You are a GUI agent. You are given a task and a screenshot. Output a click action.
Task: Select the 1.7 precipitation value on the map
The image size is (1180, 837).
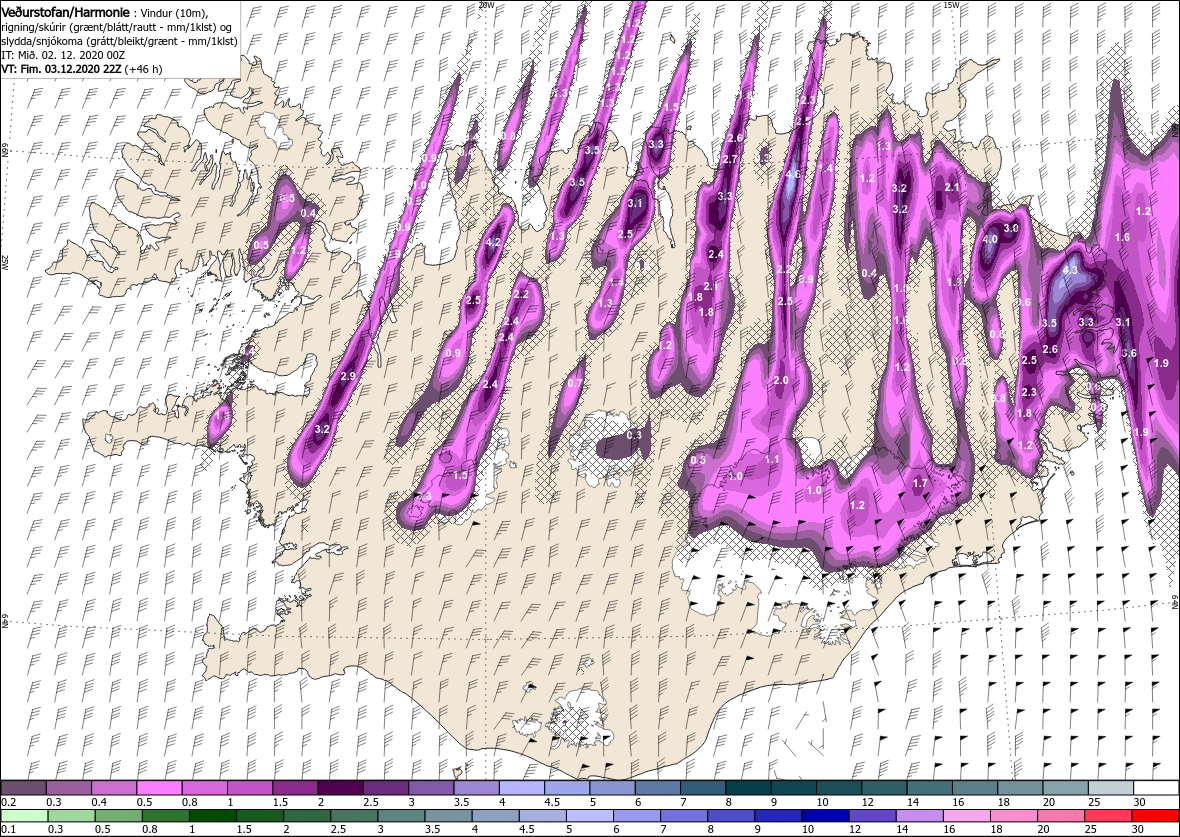(x=920, y=483)
